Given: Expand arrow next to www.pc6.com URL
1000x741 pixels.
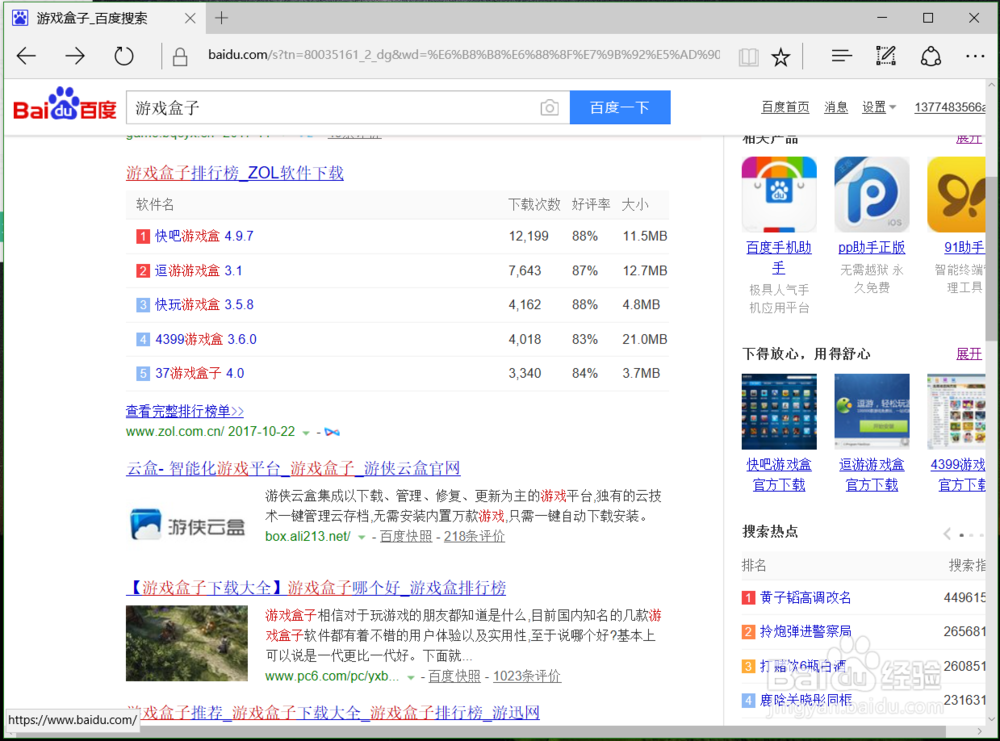Looking at the screenshot, I should tap(411, 677).
